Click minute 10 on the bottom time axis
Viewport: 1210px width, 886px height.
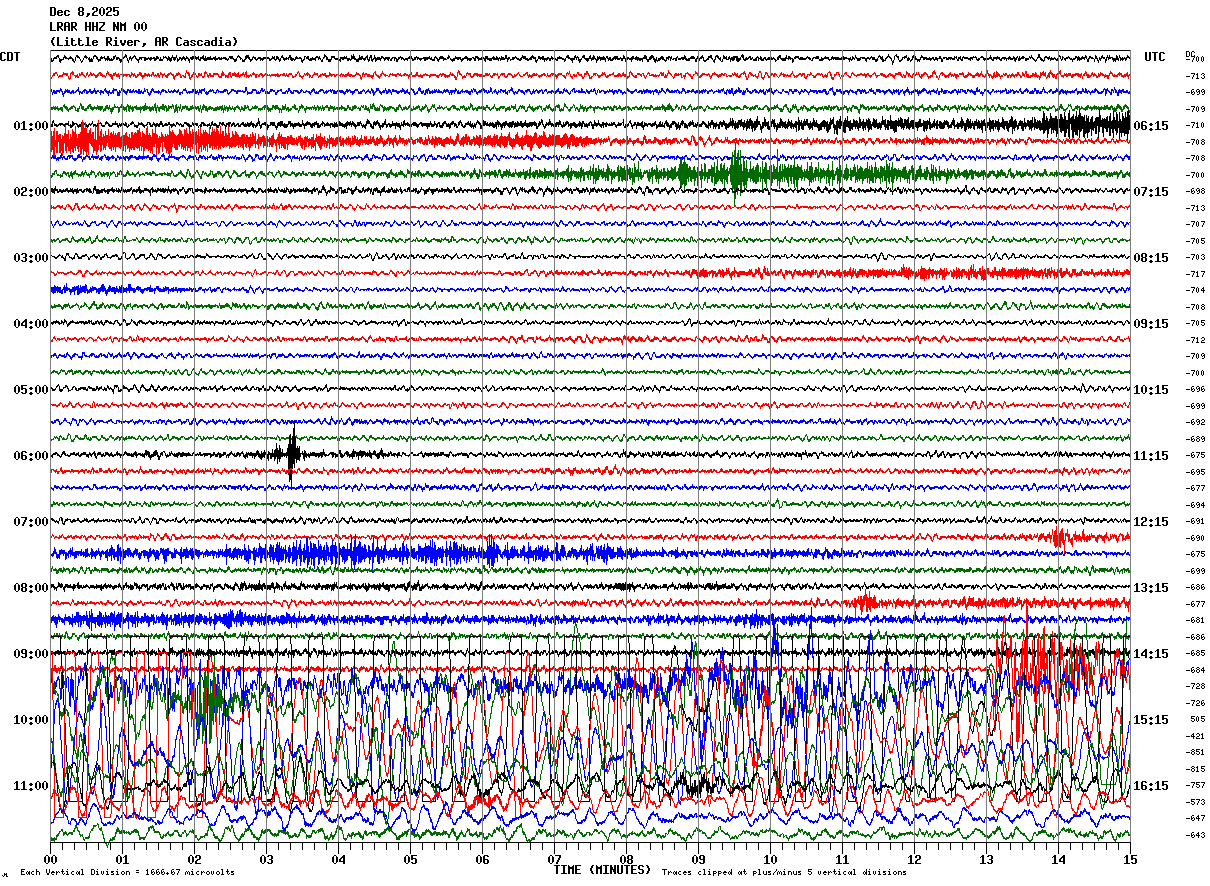pos(770,859)
